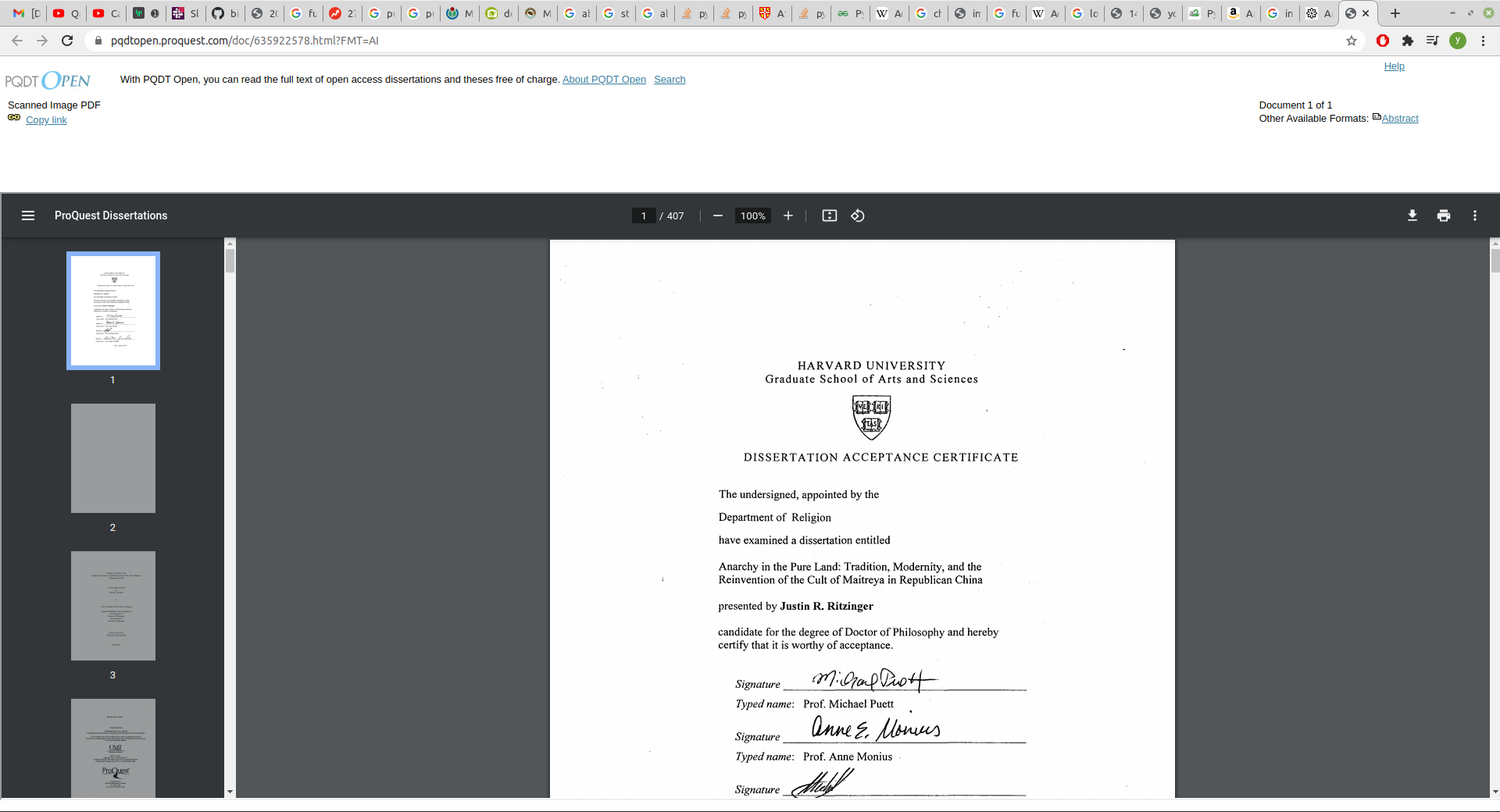Go back in browser history

[x=17, y=41]
